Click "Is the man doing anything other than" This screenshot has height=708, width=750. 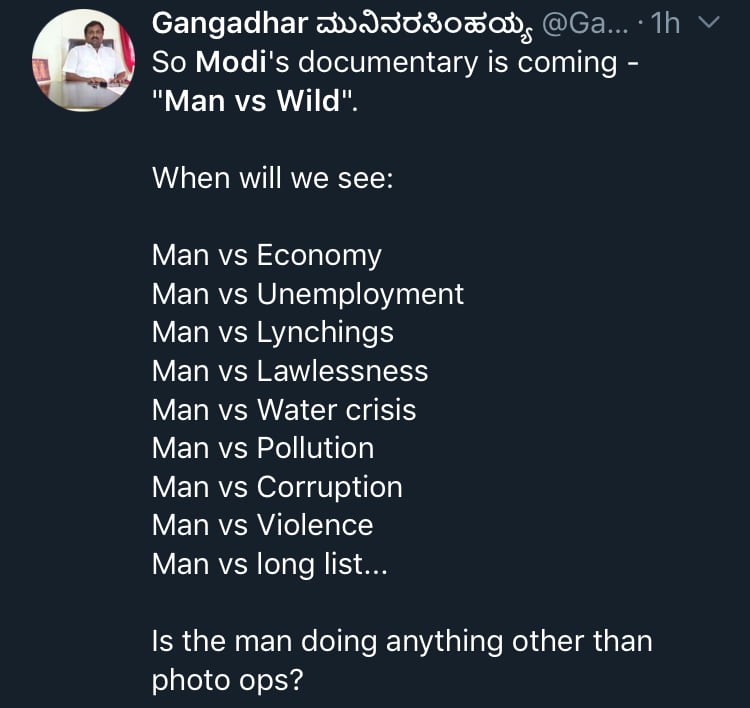coord(401,641)
